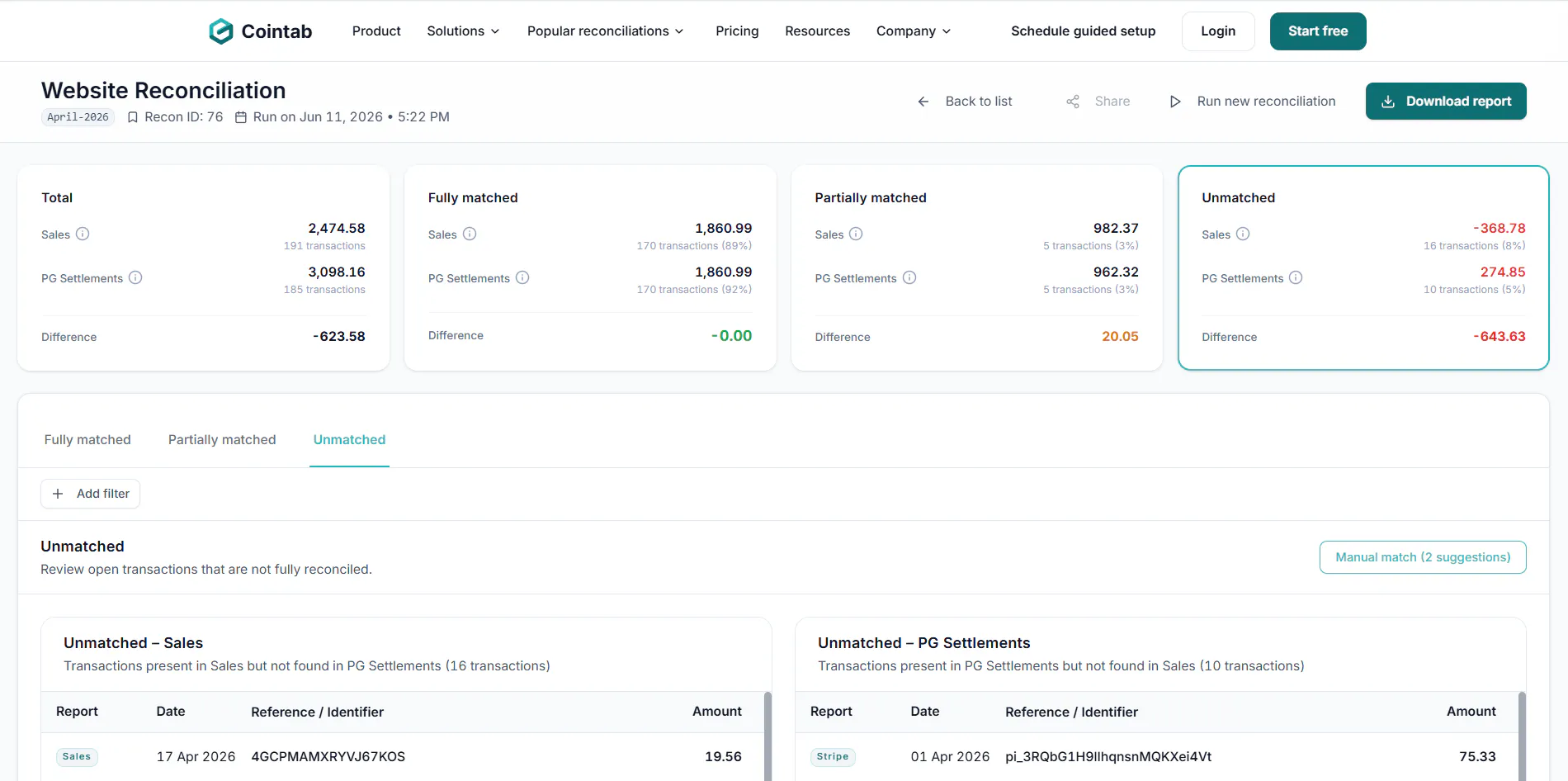The height and width of the screenshot is (781, 1568).
Task: Click Reference / Identifier header in Sales table
Action: 317,712
